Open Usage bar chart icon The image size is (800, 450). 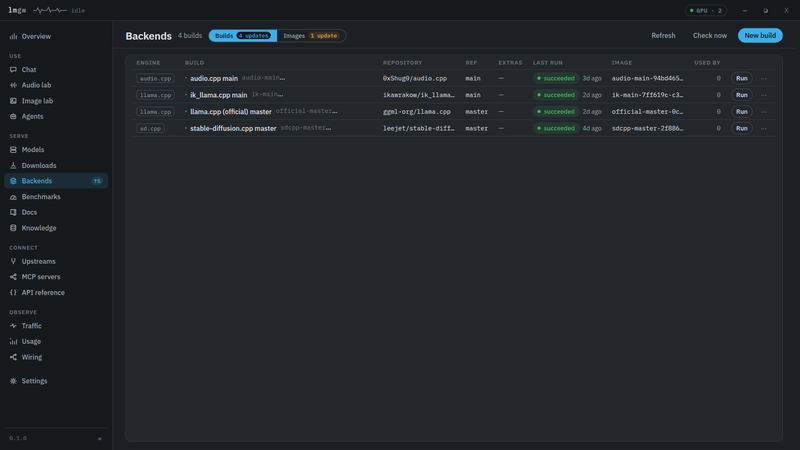pos(13,341)
